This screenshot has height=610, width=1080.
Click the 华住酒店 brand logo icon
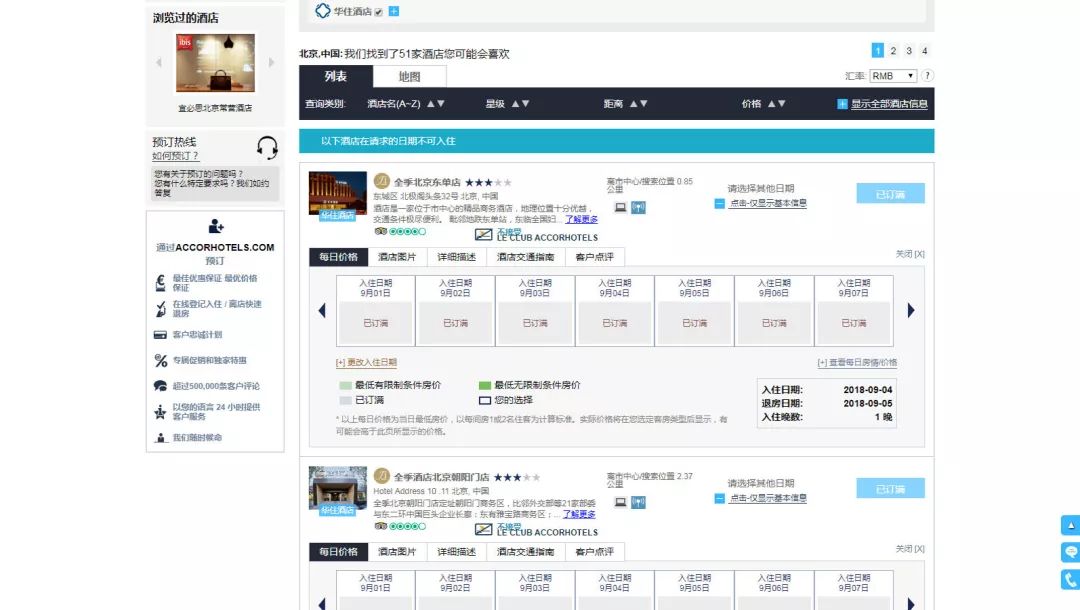pos(322,10)
